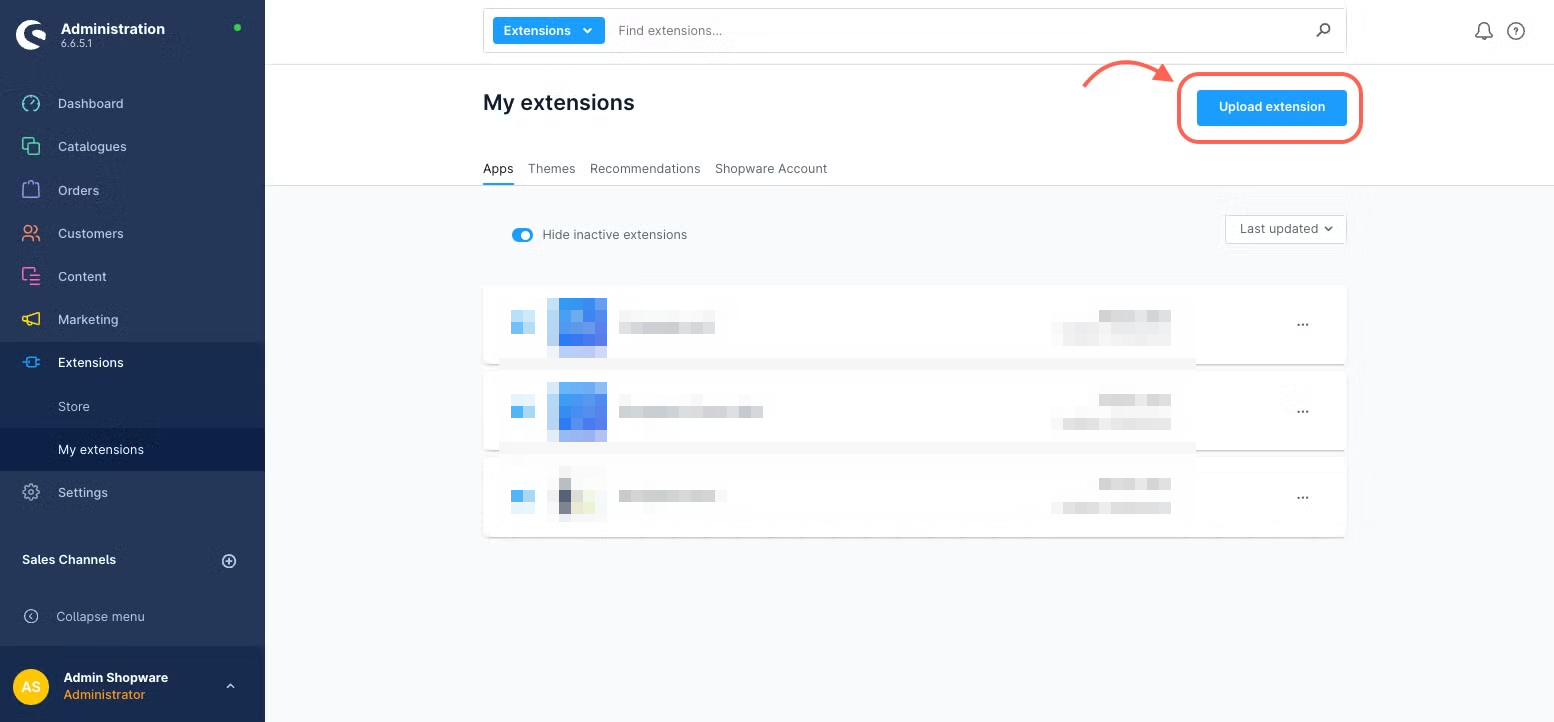The height and width of the screenshot is (722, 1554).
Task: Click the 6.6.5.1 version number
Action: click(x=77, y=45)
